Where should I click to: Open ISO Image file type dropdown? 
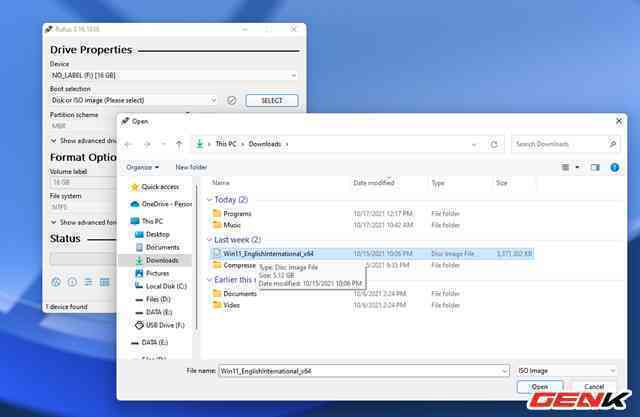pyautogui.click(x=567, y=371)
